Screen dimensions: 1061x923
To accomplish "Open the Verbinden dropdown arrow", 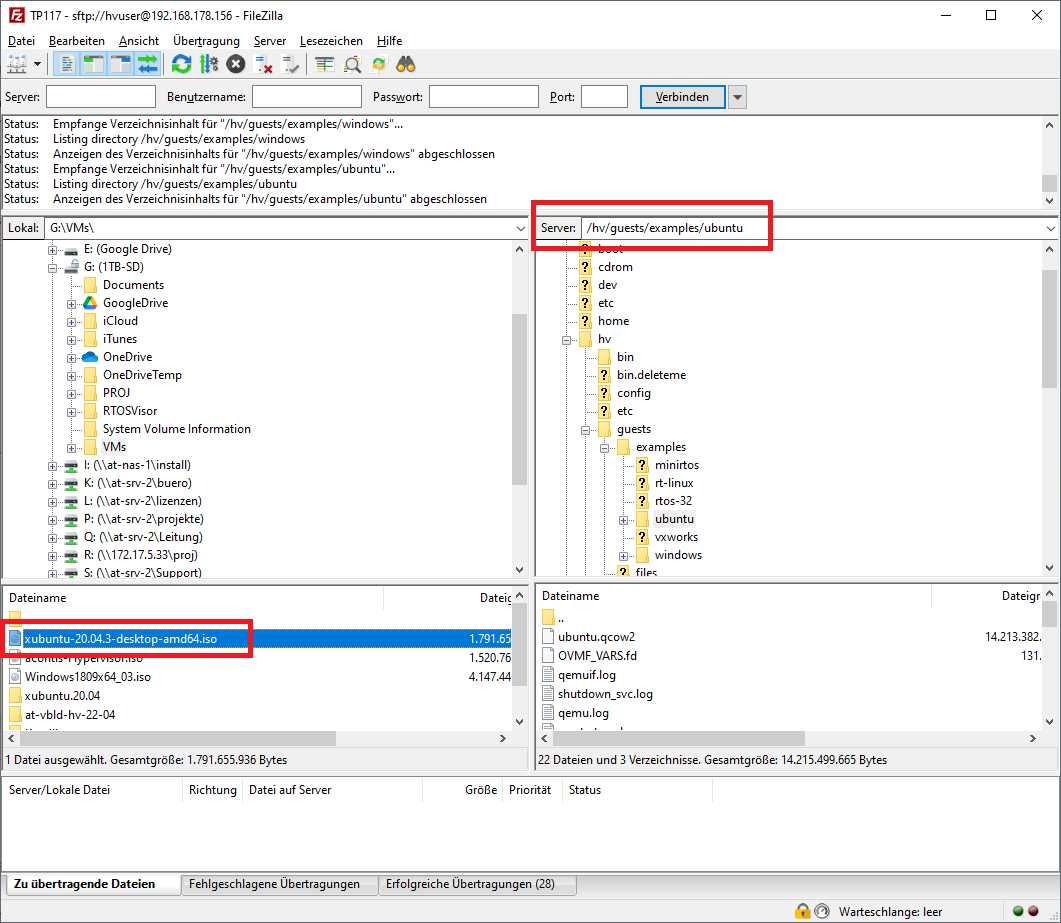I will tap(736, 96).
